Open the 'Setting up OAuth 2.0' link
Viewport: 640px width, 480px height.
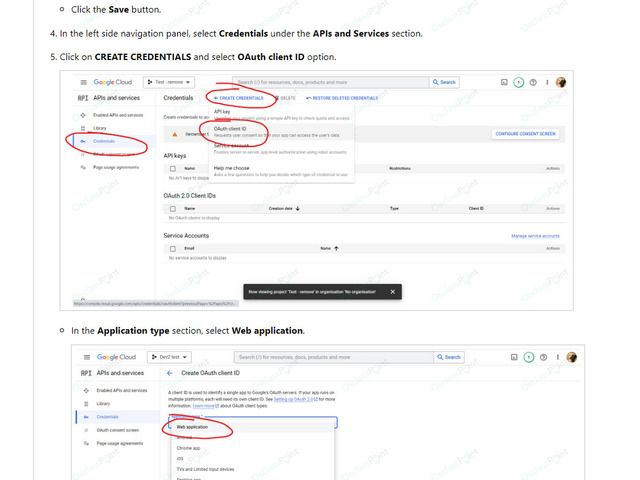pos(296,399)
